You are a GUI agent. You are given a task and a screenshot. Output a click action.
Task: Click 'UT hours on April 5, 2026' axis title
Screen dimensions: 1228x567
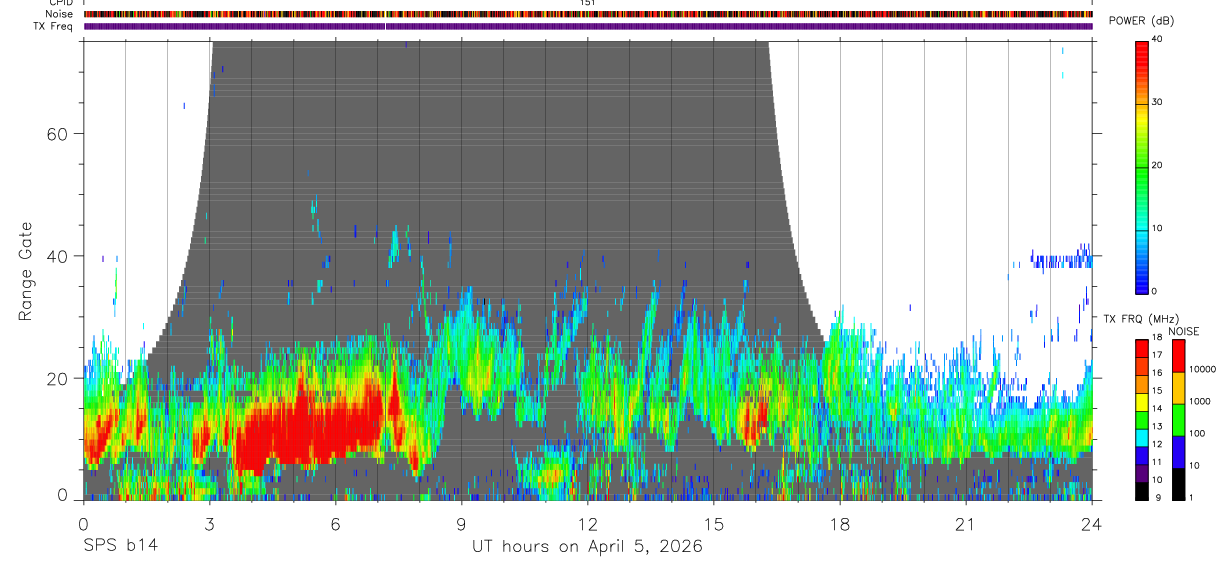(x=587, y=547)
